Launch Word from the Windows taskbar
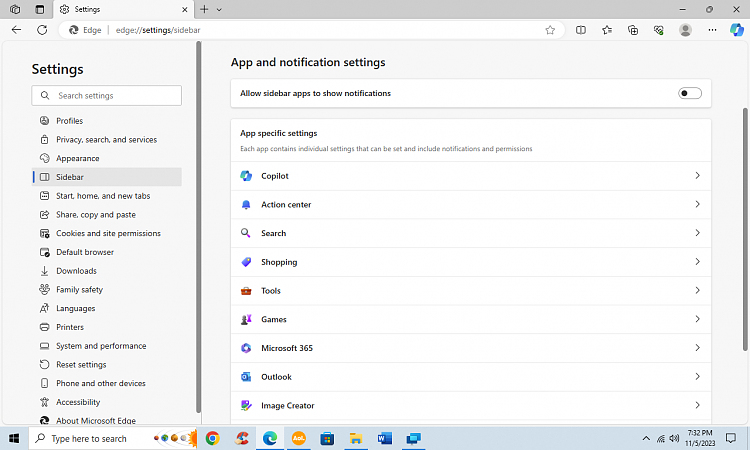This screenshot has width=750, height=450. pyautogui.click(x=385, y=438)
